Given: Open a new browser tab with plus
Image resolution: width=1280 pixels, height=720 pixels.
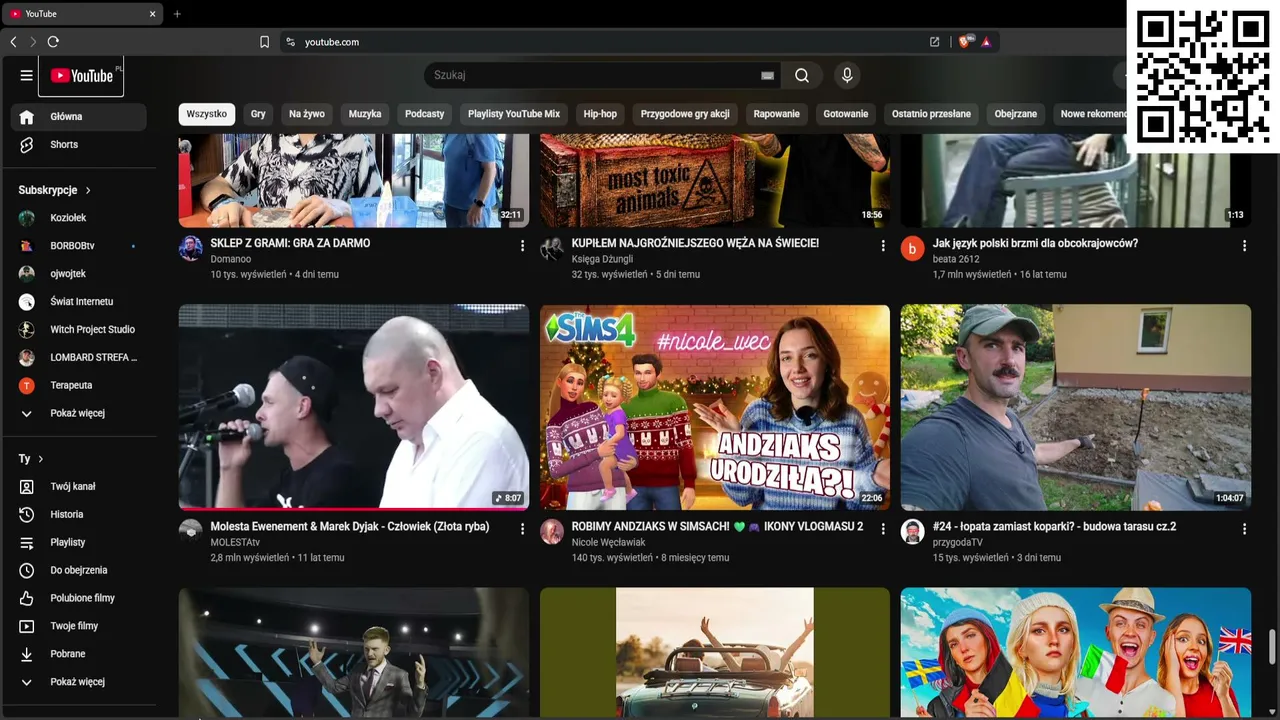Looking at the screenshot, I should [x=177, y=14].
